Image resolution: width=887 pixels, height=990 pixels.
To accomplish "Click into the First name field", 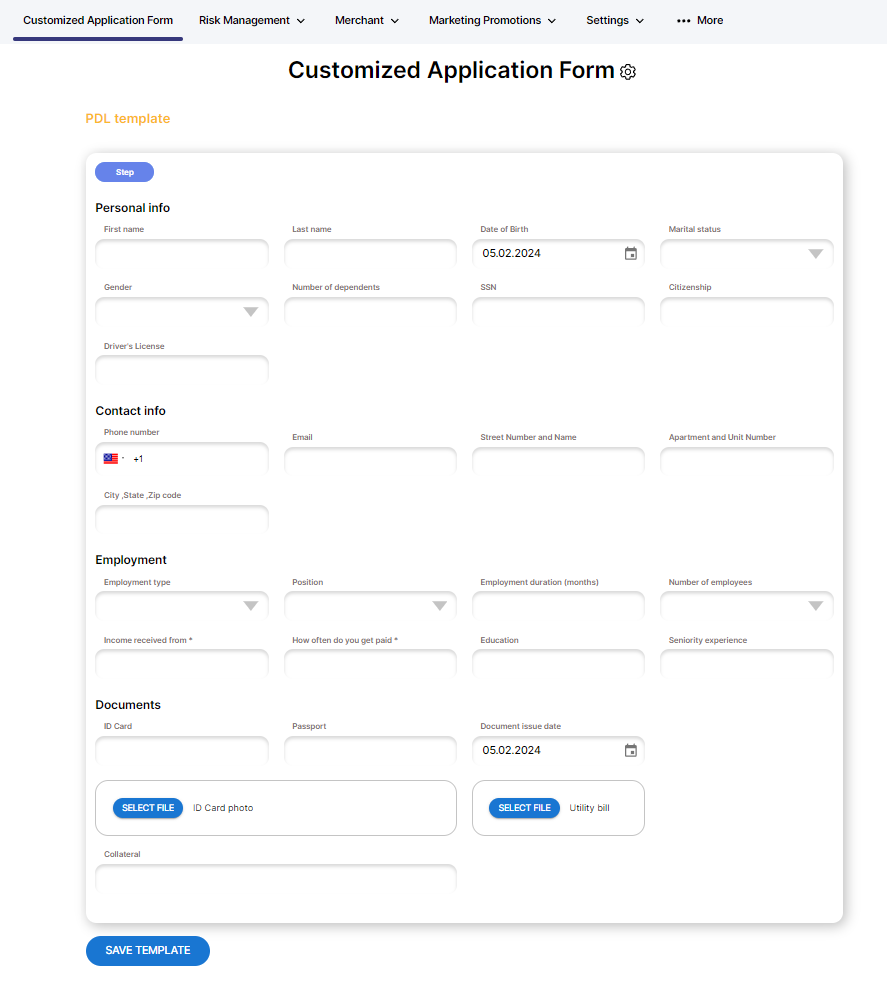I will (182, 254).
